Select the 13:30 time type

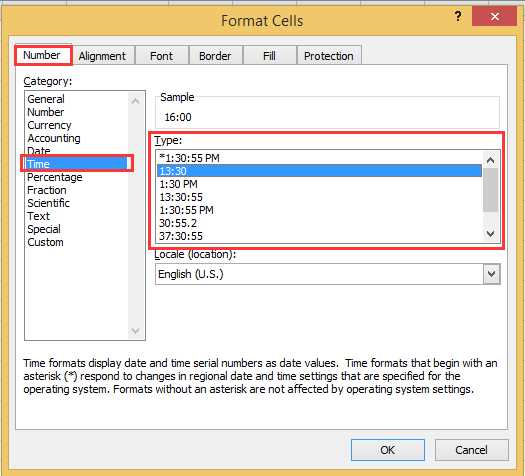[x=319, y=171]
